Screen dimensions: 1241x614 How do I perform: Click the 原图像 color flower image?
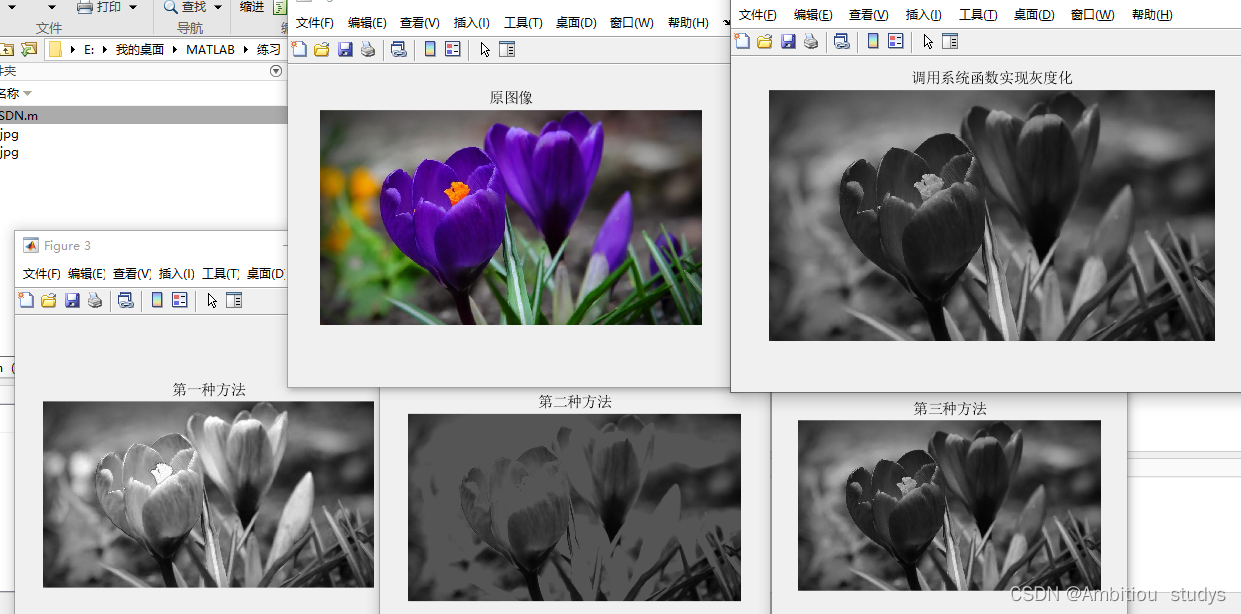(x=511, y=217)
